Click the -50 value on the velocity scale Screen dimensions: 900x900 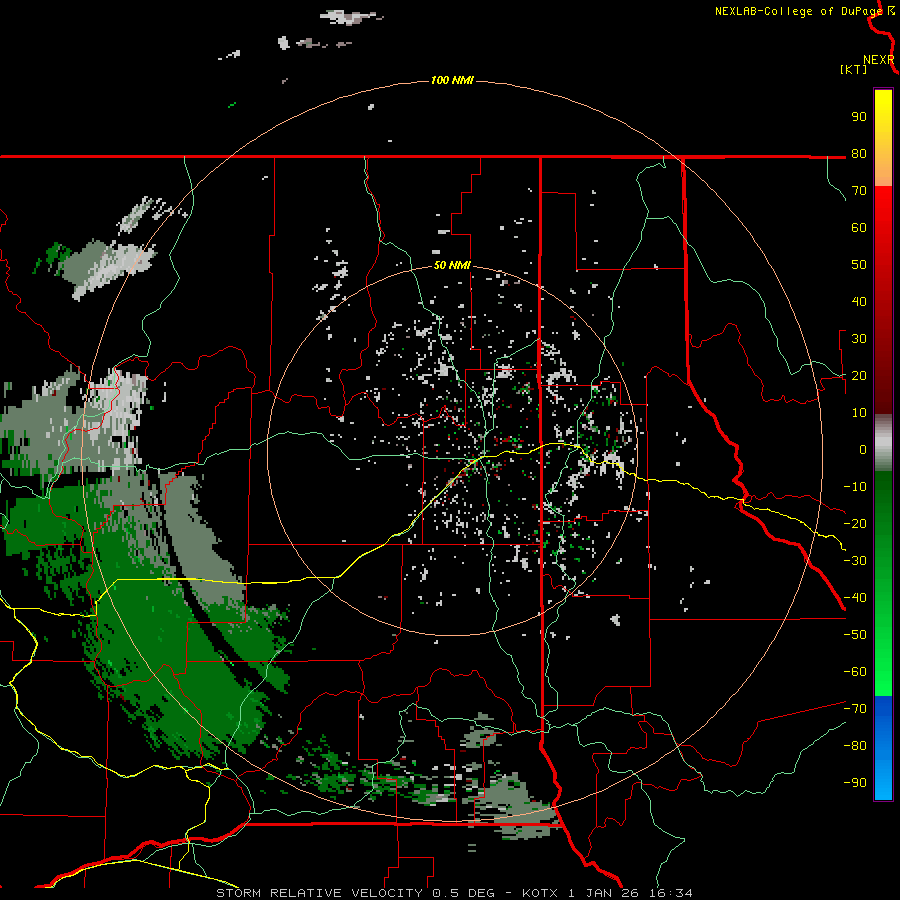coord(855,635)
